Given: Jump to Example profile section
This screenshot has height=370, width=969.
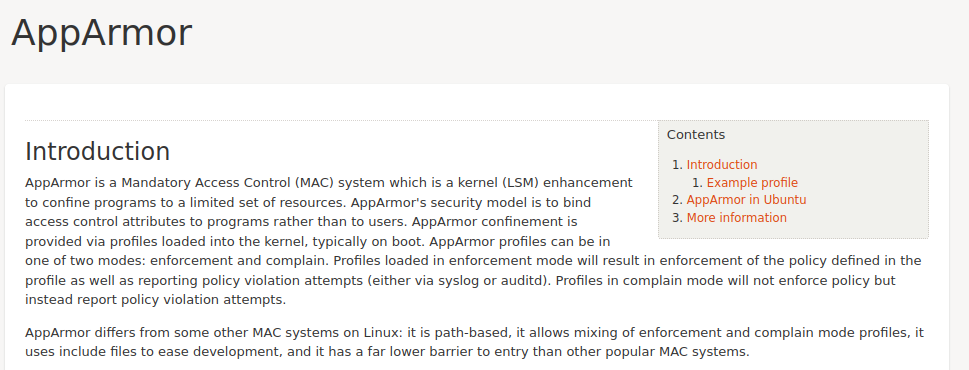Looking at the screenshot, I should click(752, 183).
